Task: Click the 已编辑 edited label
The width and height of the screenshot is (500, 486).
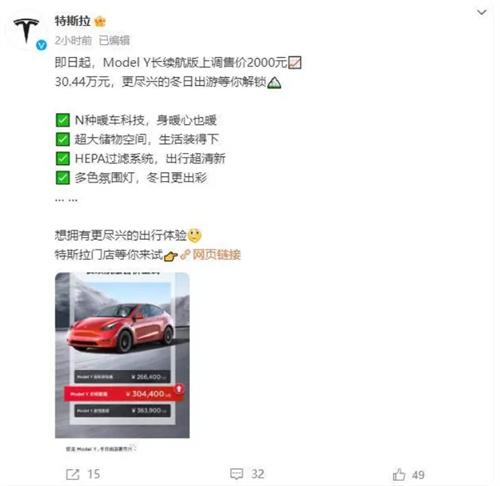Action: pyautogui.click(x=114, y=41)
